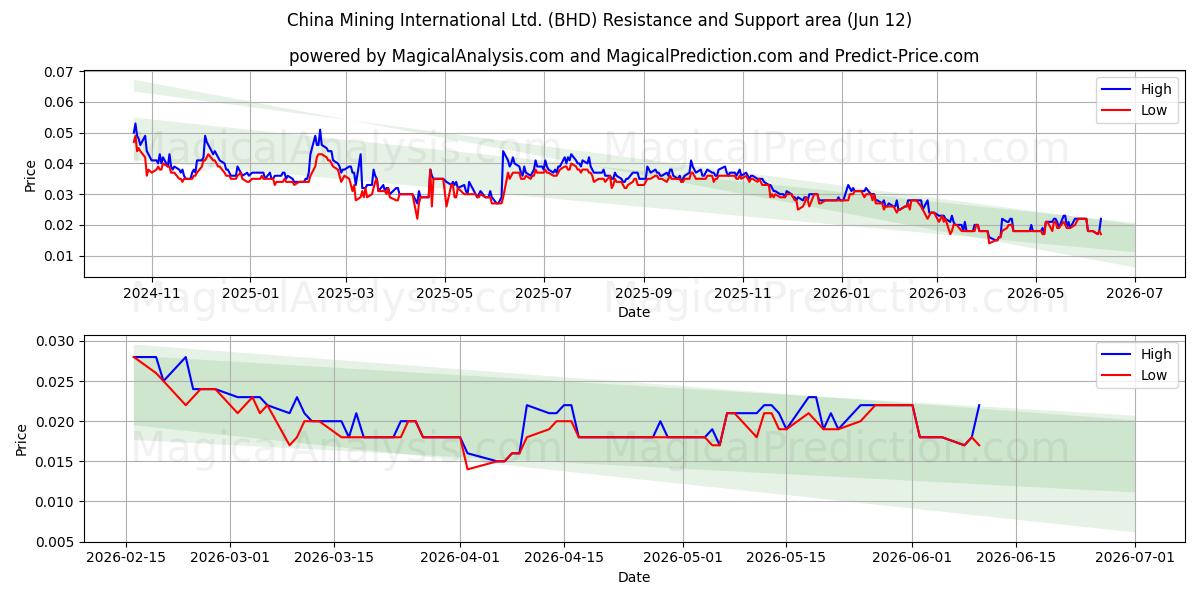Select the 0.05 price tick label

[59, 133]
